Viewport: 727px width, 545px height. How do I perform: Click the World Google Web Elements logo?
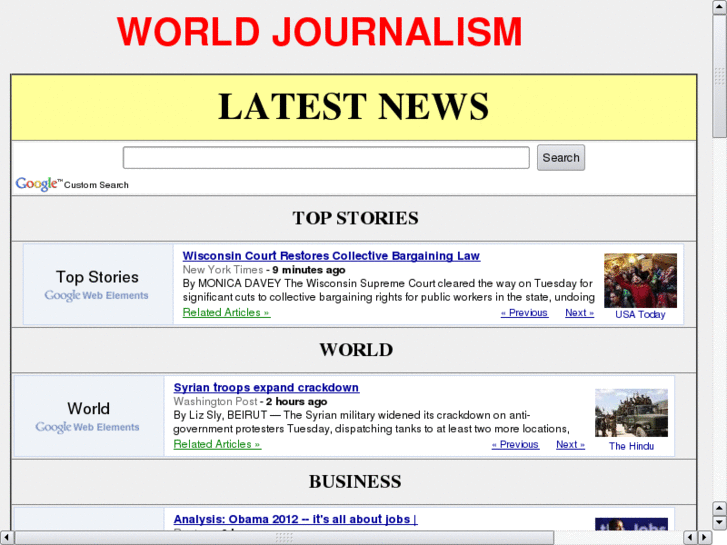87,427
